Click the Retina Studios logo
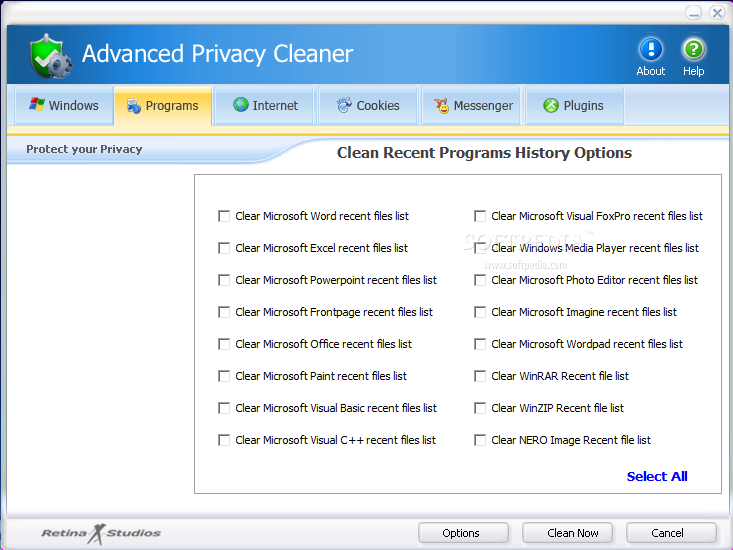The height and width of the screenshot is (550, 733). click(101, 533)
